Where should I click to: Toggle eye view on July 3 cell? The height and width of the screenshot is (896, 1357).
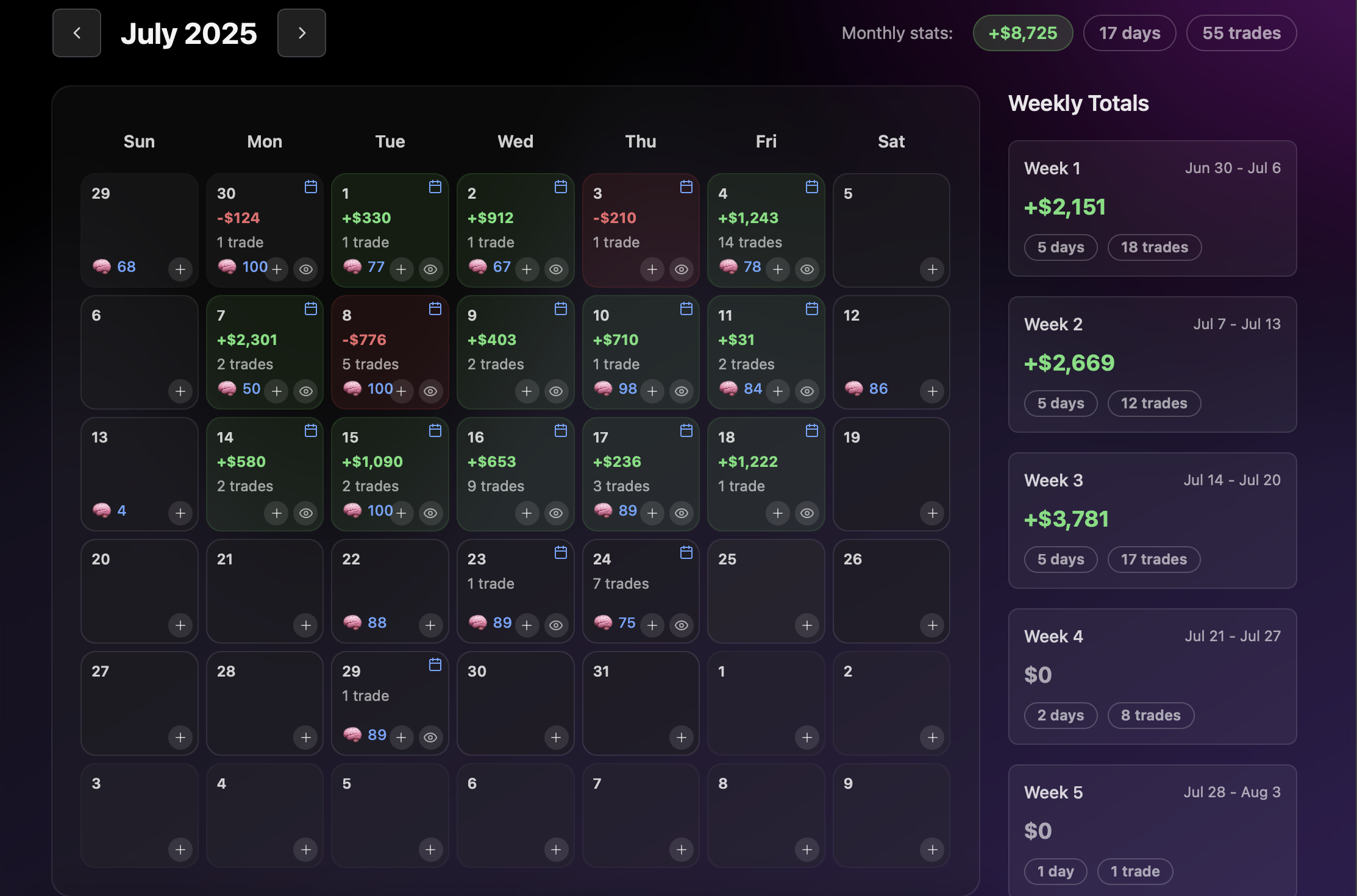click(x=682, y=269)
